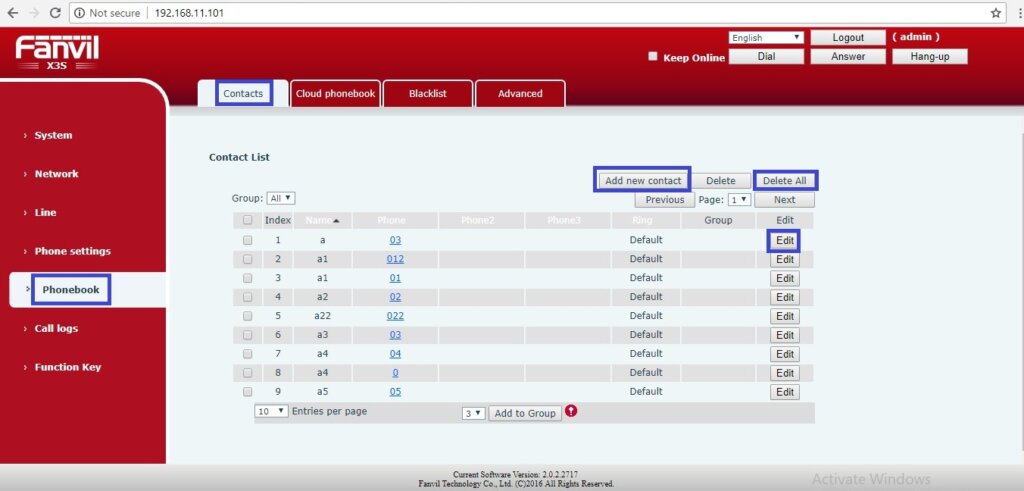
Task: Click the Name column sort arrow
Action: tap(336, 220)
